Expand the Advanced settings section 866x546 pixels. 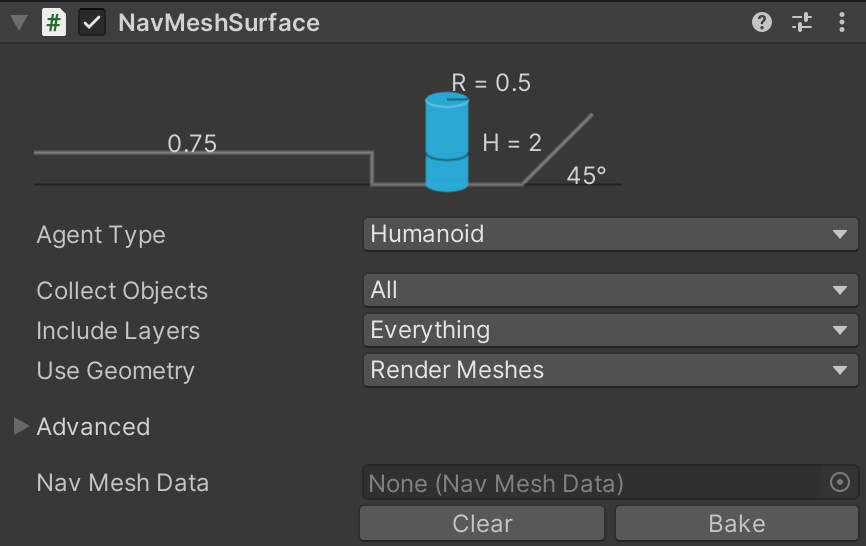[21, 427]
